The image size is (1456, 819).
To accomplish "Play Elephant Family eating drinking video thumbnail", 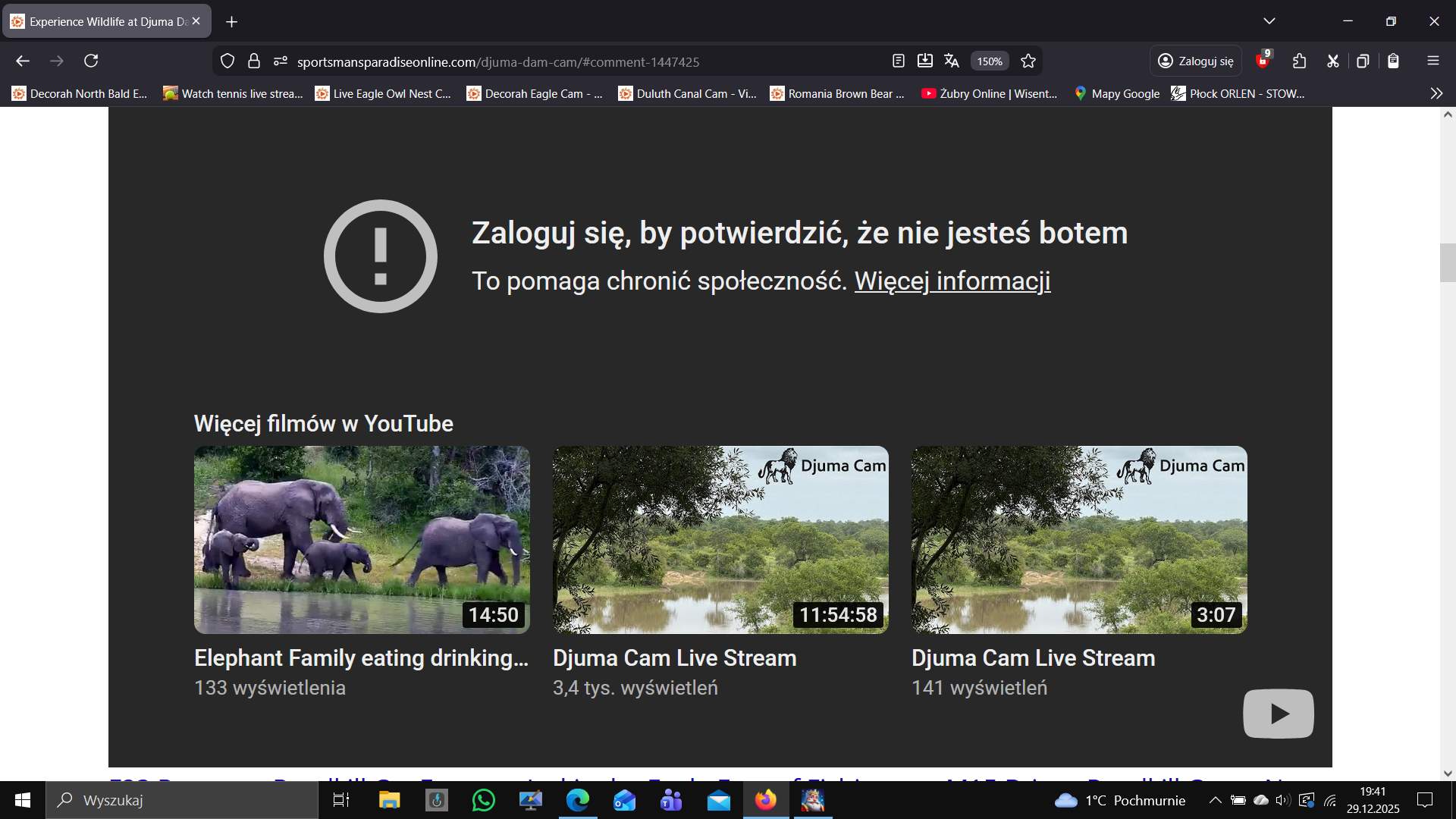I will [x=362, y=539].
